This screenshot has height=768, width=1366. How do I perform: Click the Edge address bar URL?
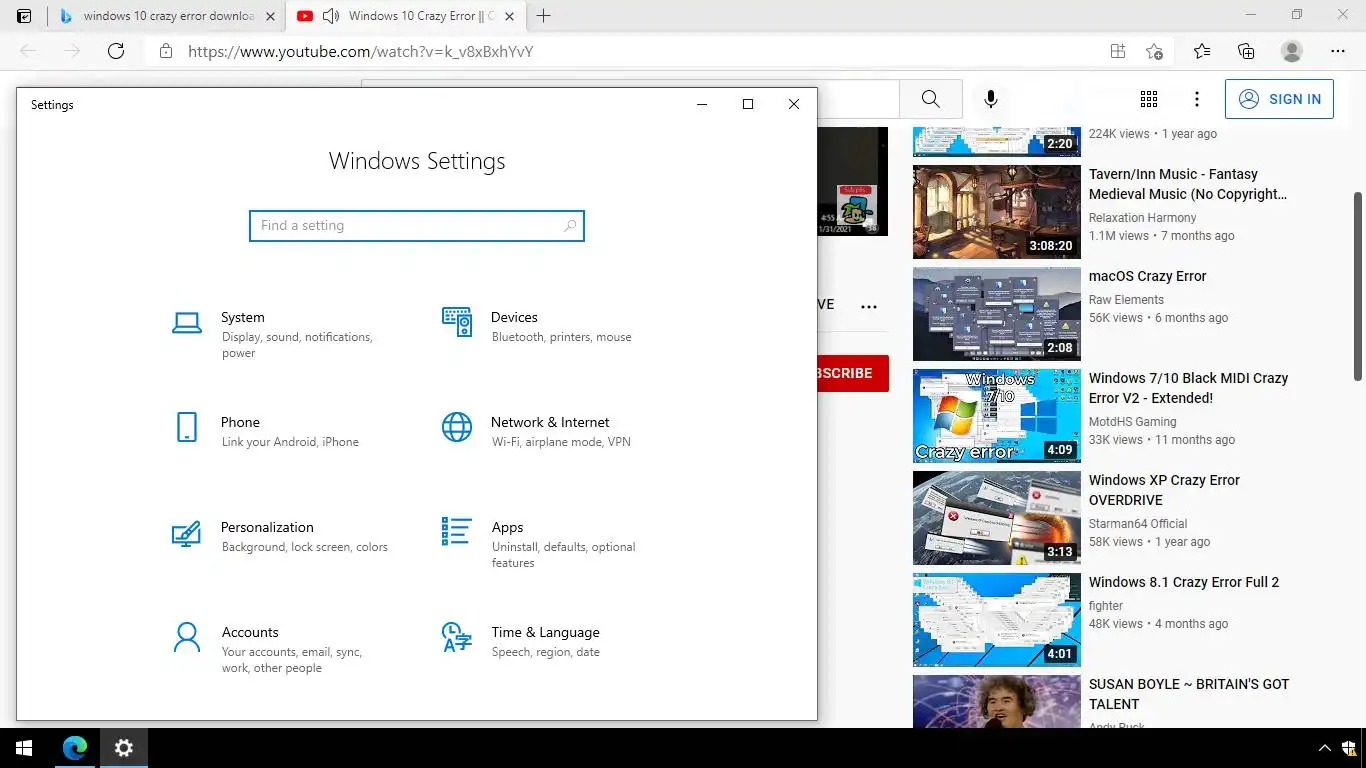click(x=361, y=51)
